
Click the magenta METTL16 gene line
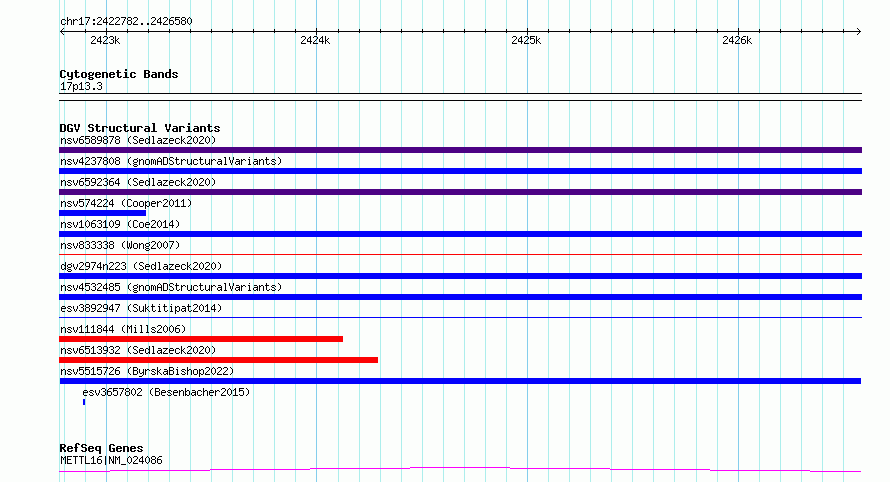pos(460,470)
